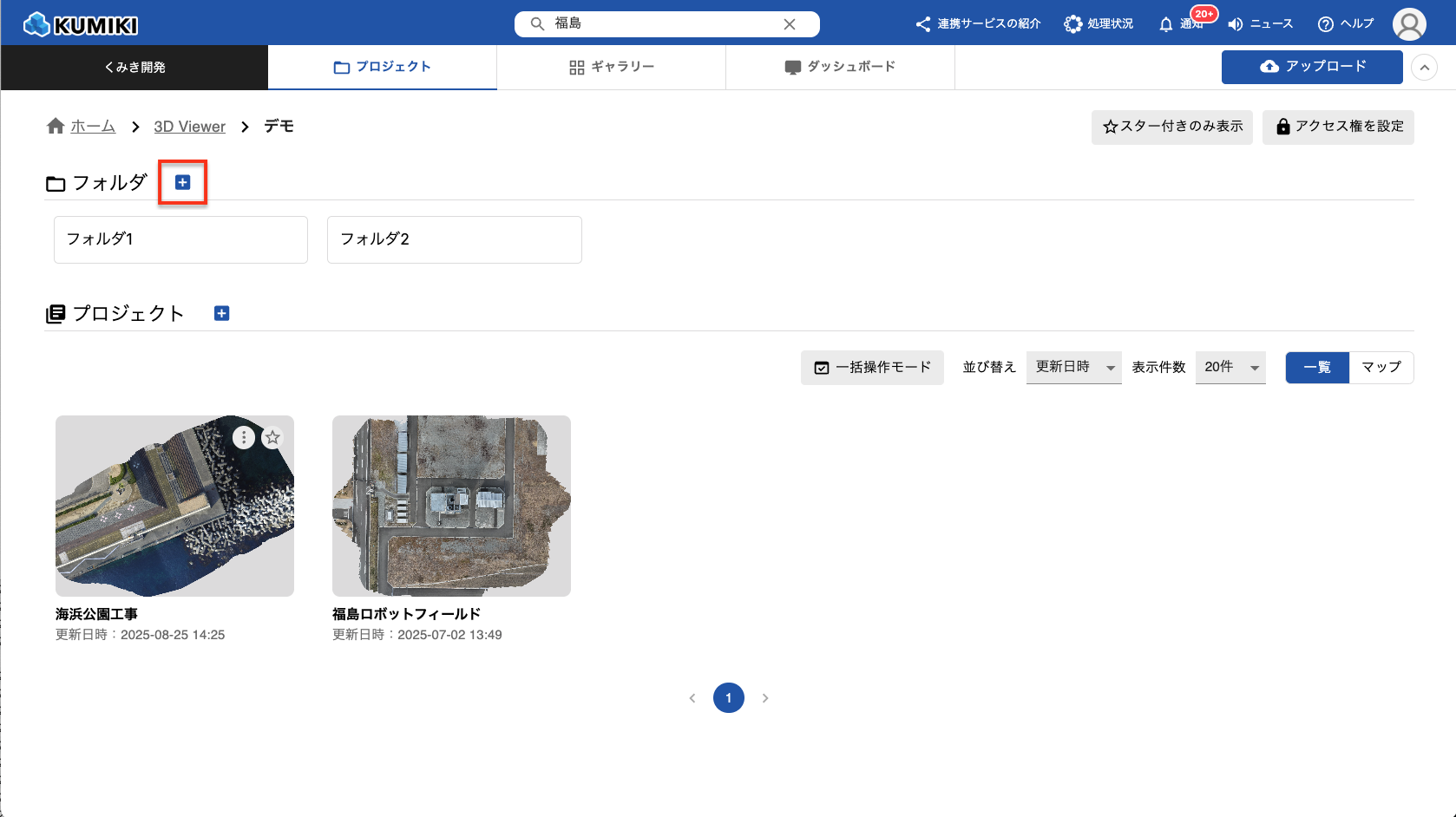Switch to マップ view
Image resolution: width=1456 pixels, height=817 pixels.
[x=1381, y=368]
